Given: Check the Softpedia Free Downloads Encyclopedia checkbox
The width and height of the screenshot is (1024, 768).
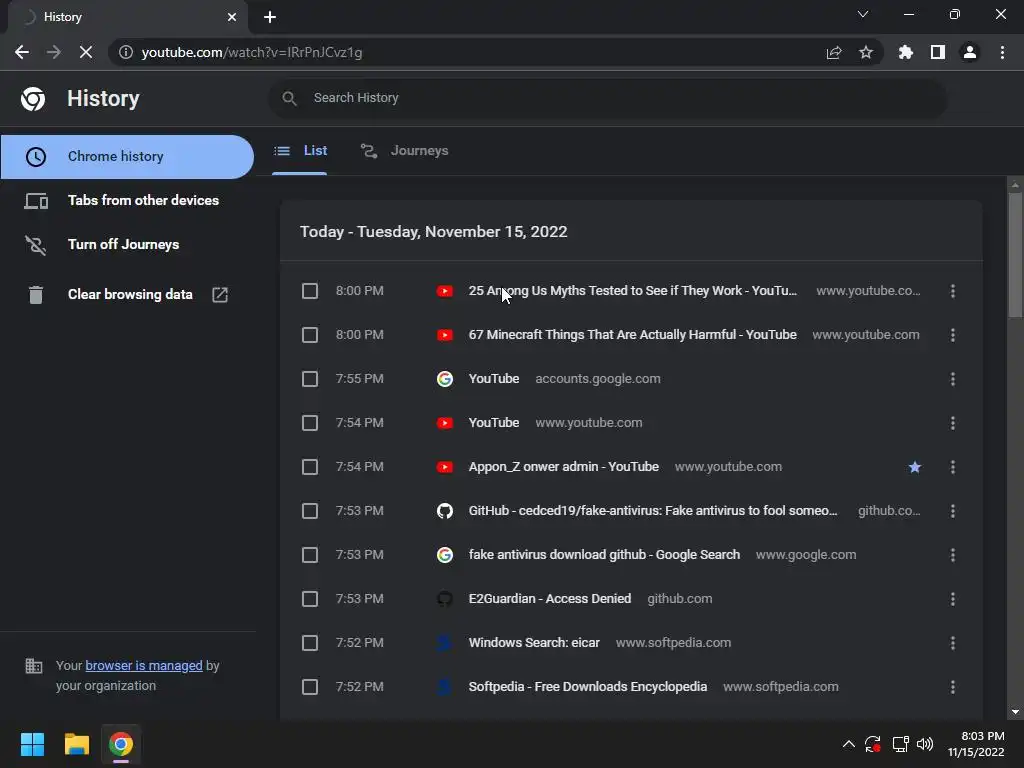Looking at the screenshot, I should point(310,687).
